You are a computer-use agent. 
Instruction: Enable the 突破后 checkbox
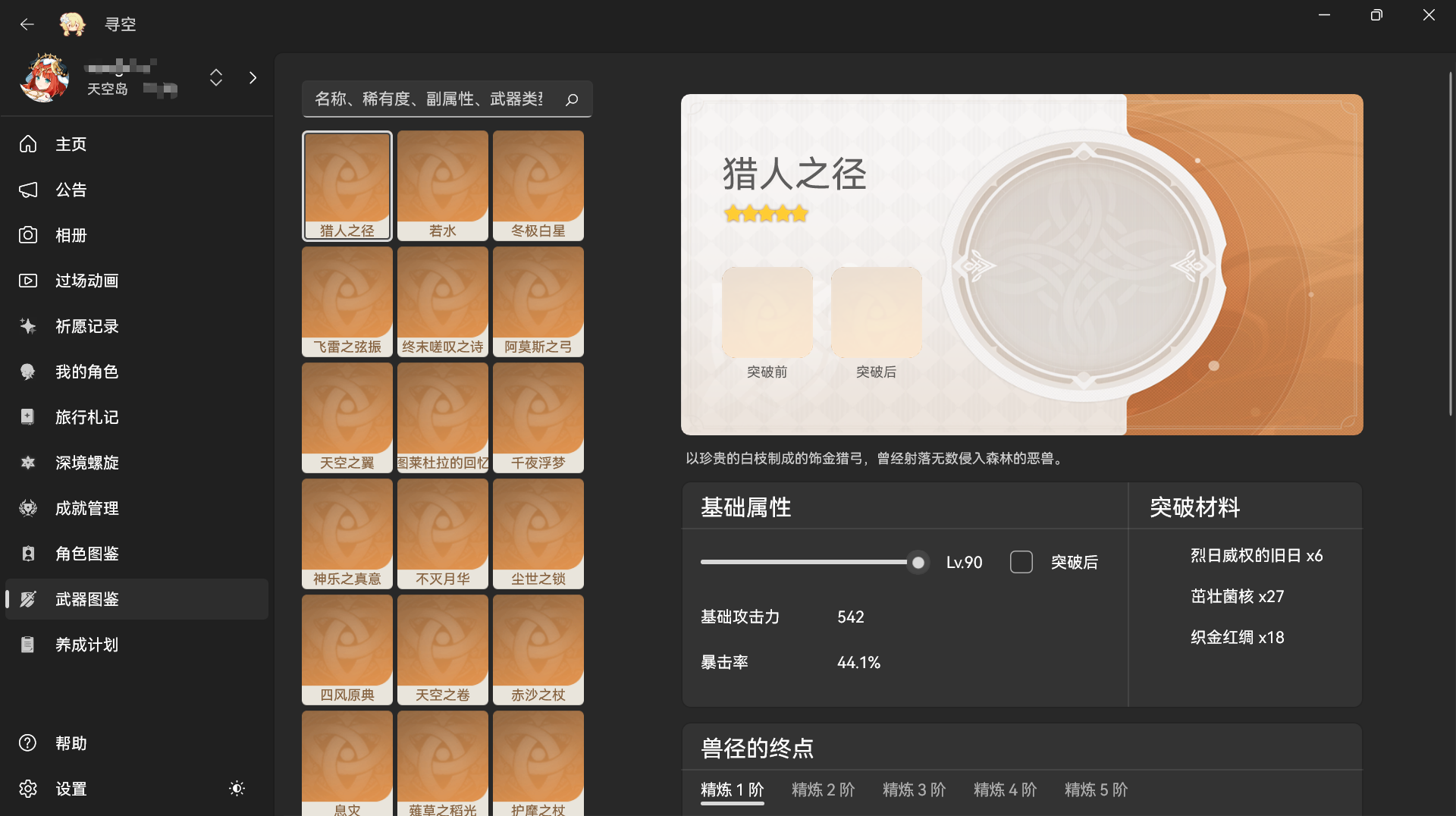[1021, 562]
